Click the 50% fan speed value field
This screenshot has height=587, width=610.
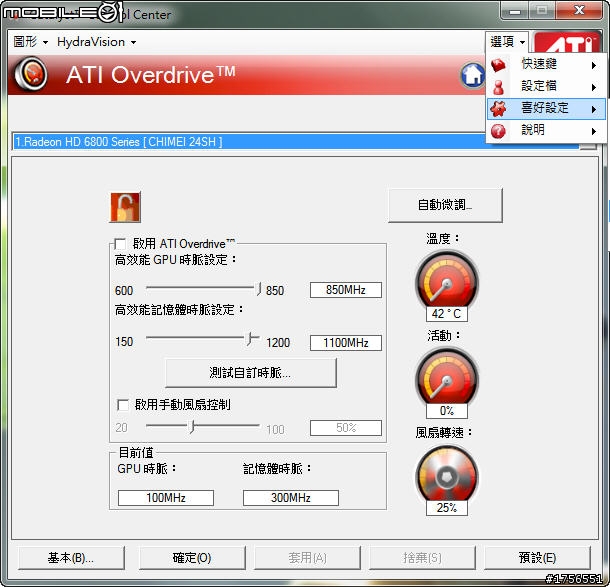click(x=345, y=428)
